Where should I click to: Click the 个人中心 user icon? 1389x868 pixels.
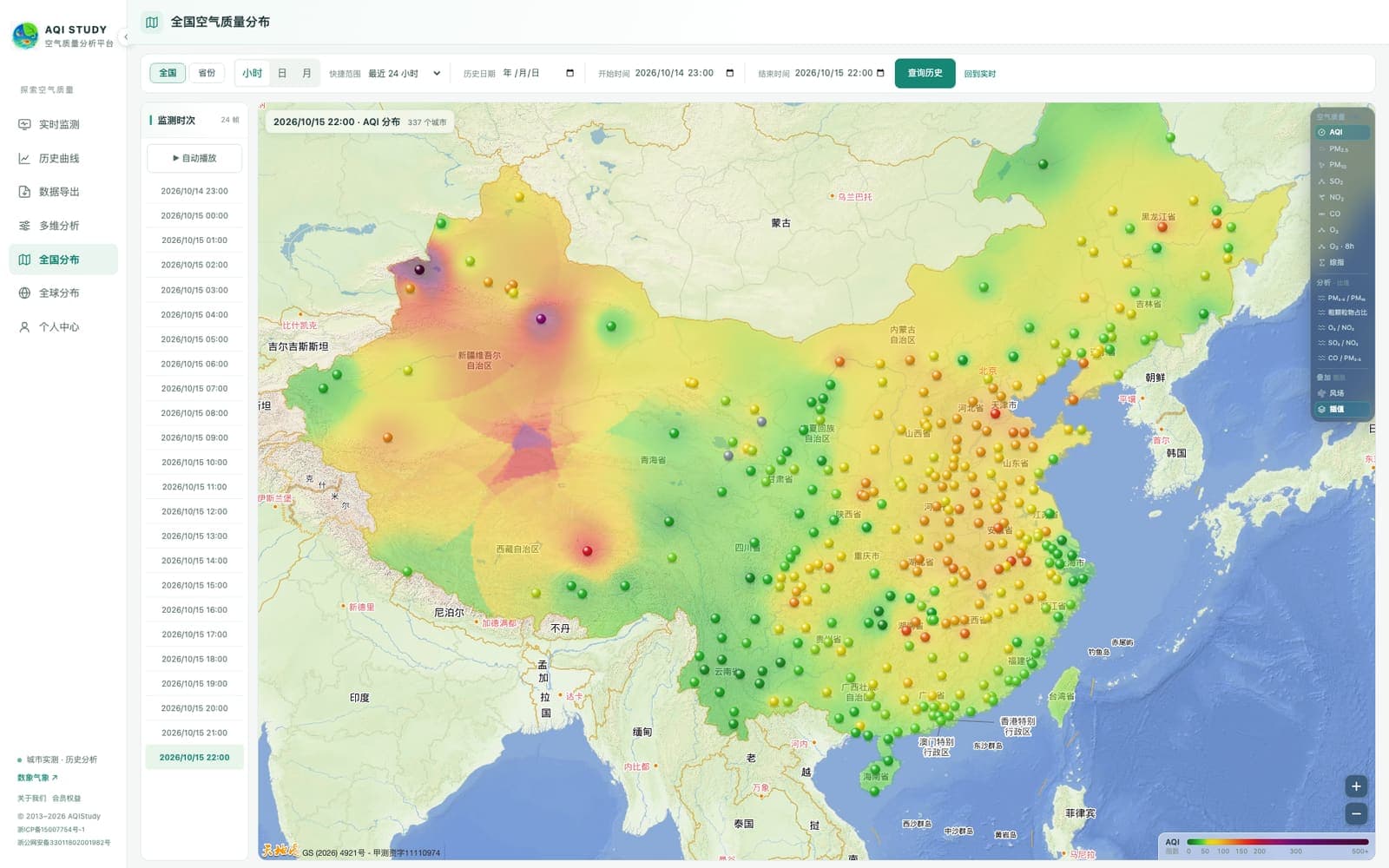point(24,327)
